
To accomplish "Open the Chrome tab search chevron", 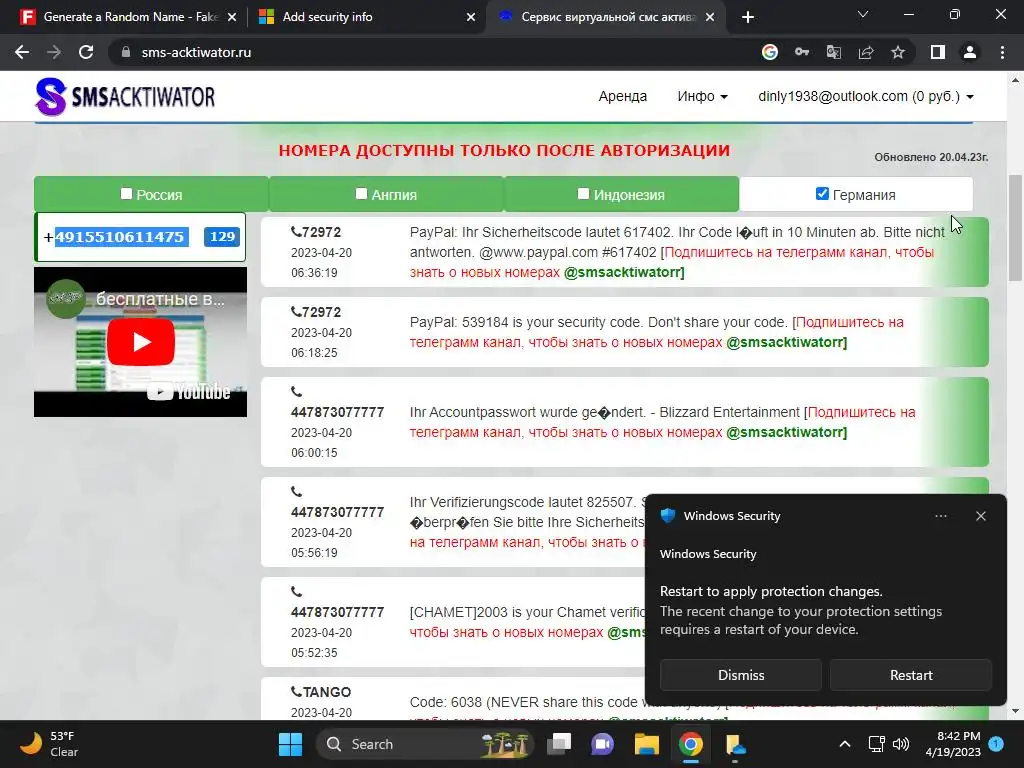I will [863, 14].
